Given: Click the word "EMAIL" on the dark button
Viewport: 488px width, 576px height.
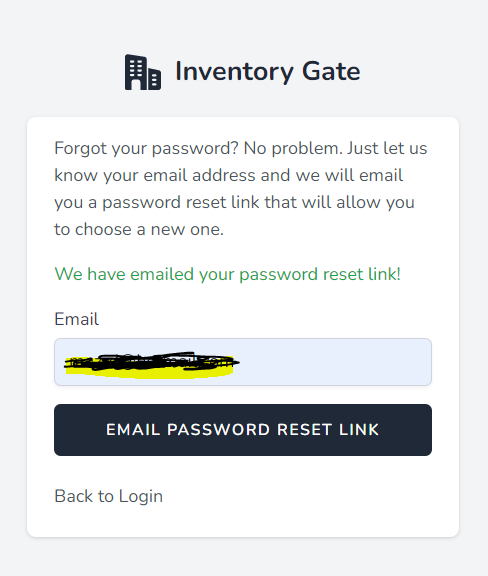Looking at the screenshot, I should coord(133,430).
